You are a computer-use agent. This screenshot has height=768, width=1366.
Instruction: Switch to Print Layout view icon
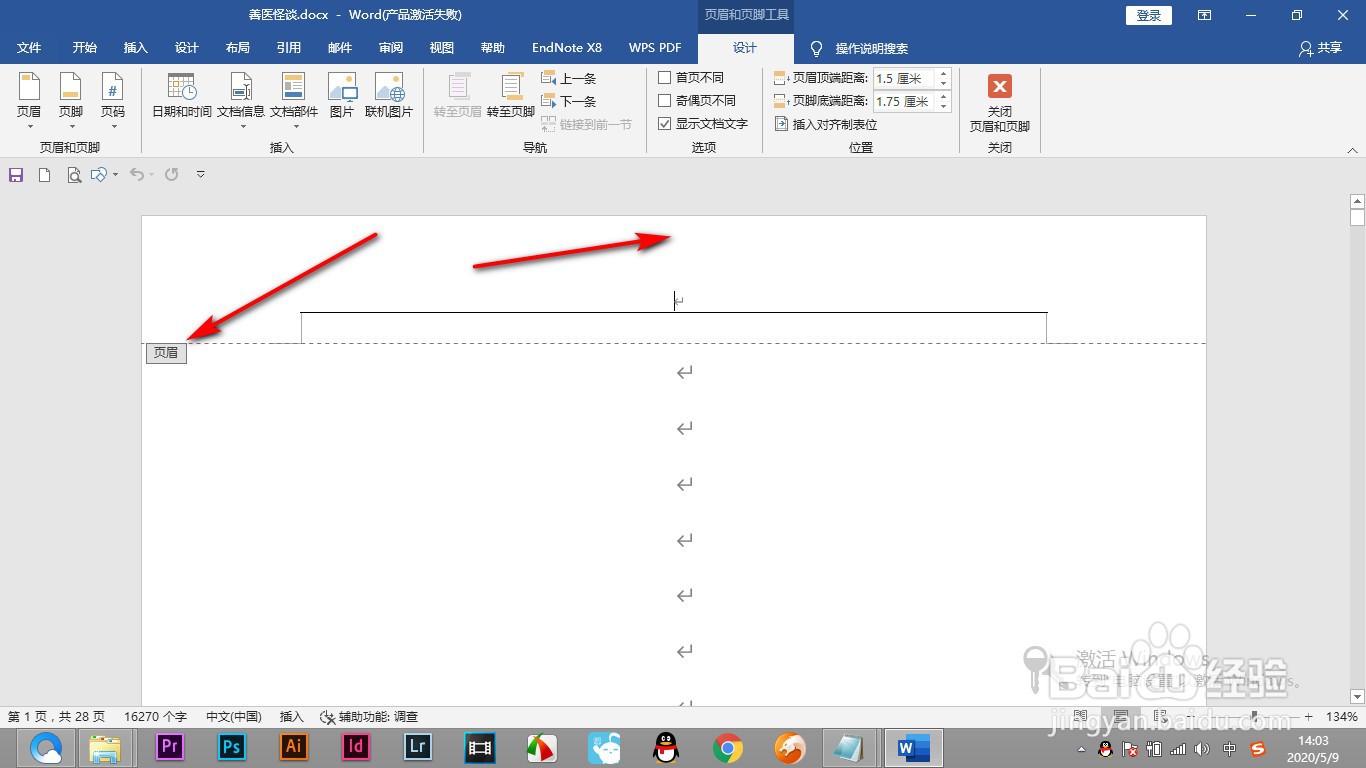[1121, 717]
